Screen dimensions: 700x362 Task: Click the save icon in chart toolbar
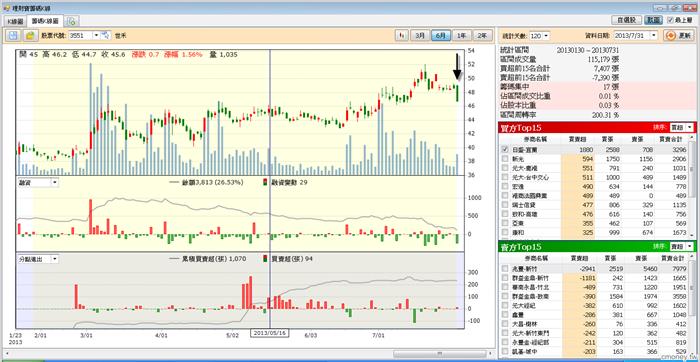[x=13, y=35]
